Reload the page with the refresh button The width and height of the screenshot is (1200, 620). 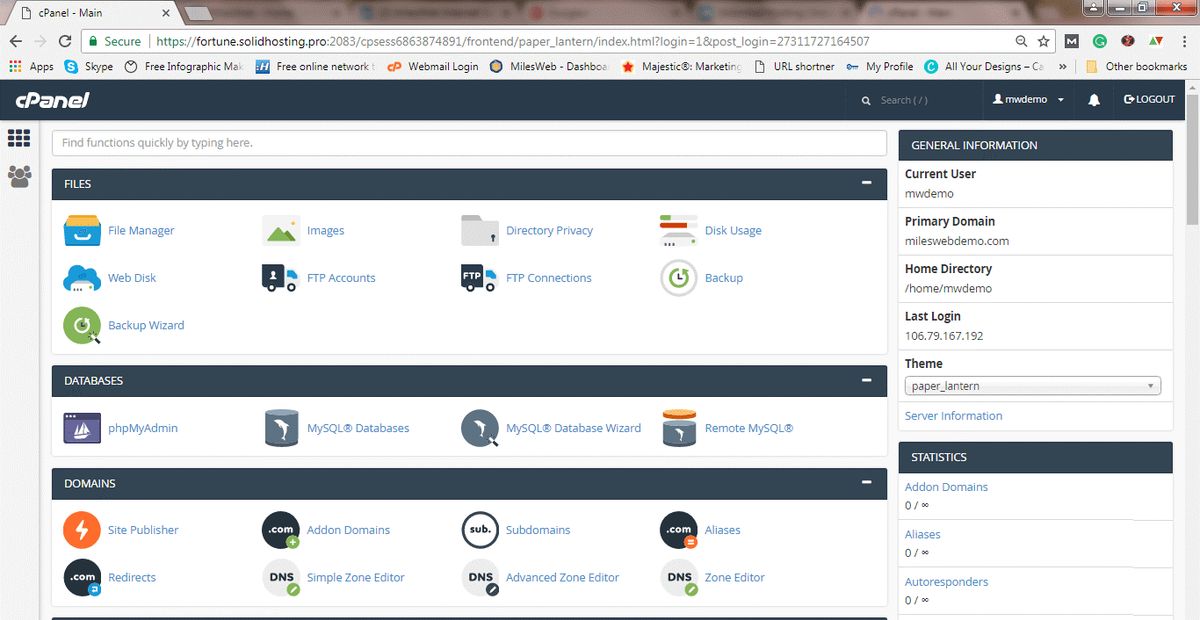(65, 41)
